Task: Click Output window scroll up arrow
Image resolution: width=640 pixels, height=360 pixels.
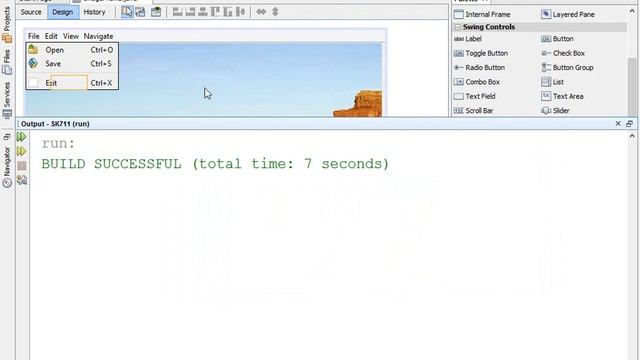Action: point(632,136)
